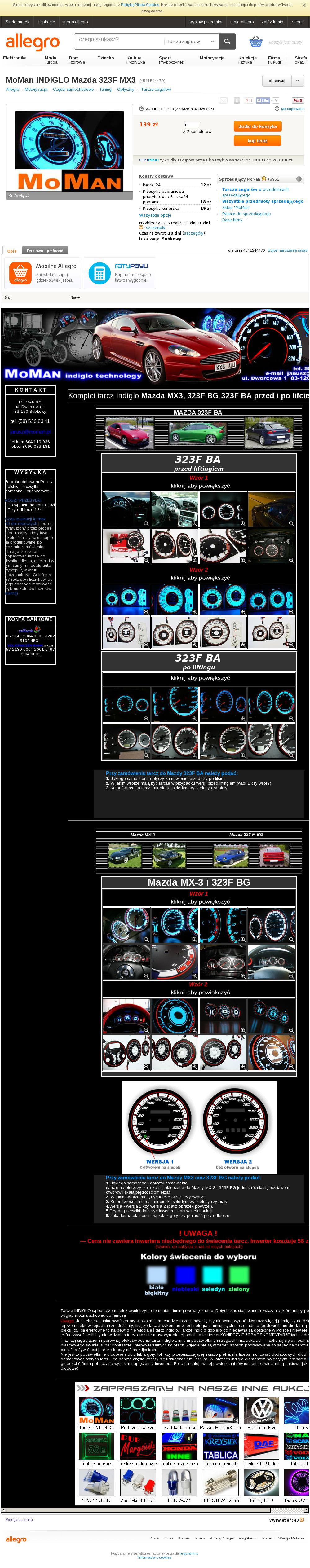Image resolution: width=310 pixels, height=1568 pixels.
Task: Open the 'Sklep "MoMan"' link
Action: (236, 208)
